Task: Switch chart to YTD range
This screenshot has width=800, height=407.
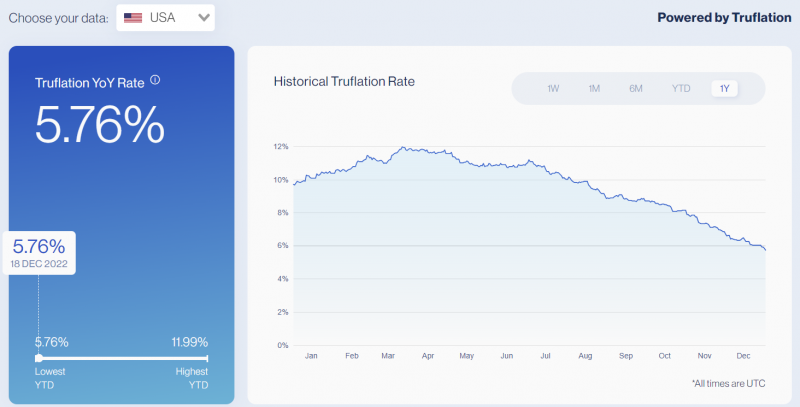Action: click(681, 89)
